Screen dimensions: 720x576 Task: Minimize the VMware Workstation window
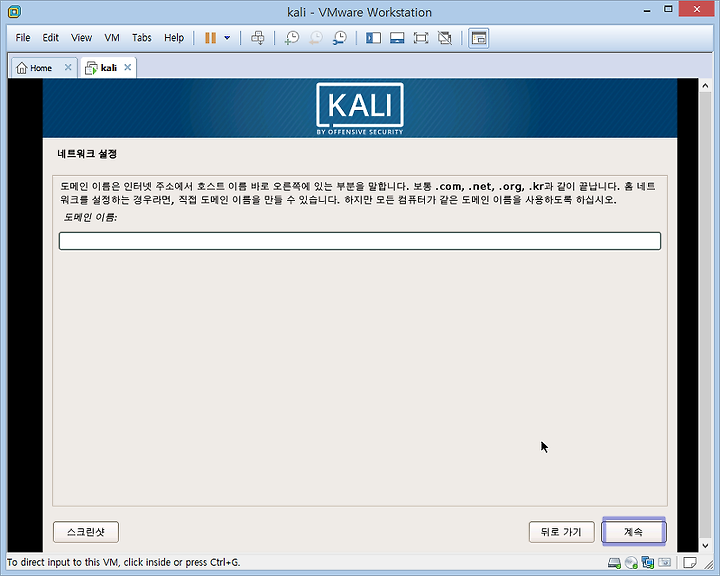pyautogui.click(x=647, y=10)
